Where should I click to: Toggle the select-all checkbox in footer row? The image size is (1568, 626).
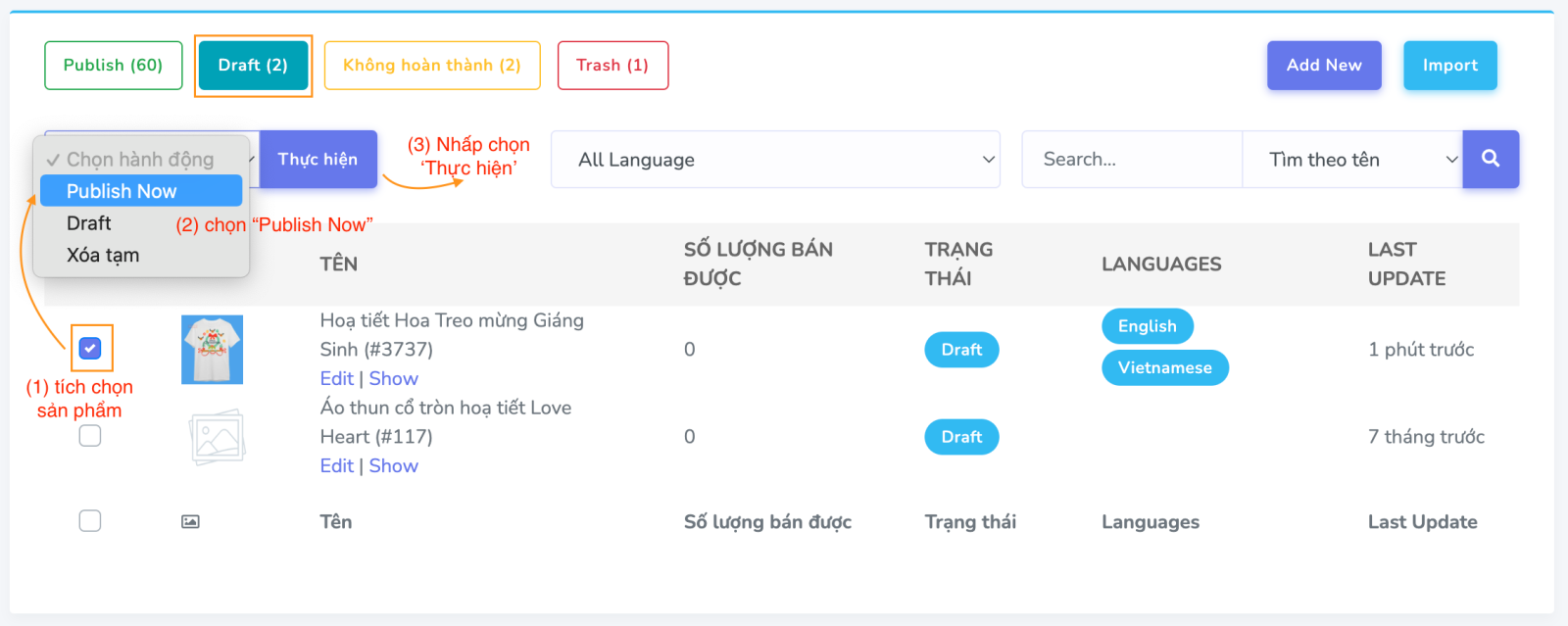90,521
